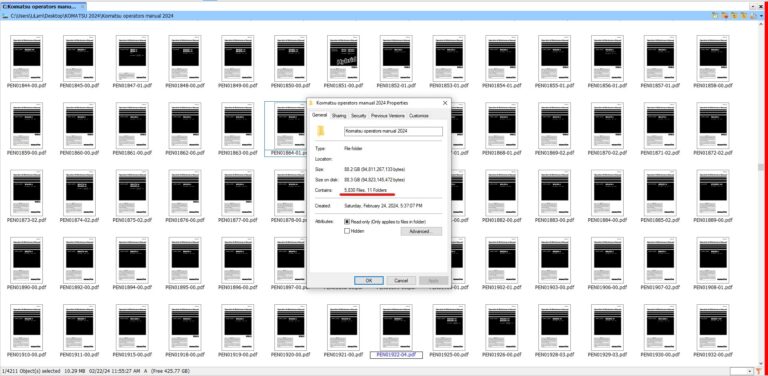768x376 pixels.
Task: Select the PEN01932-00.pdf thumbnail
Action: click(x=713, y=328)
